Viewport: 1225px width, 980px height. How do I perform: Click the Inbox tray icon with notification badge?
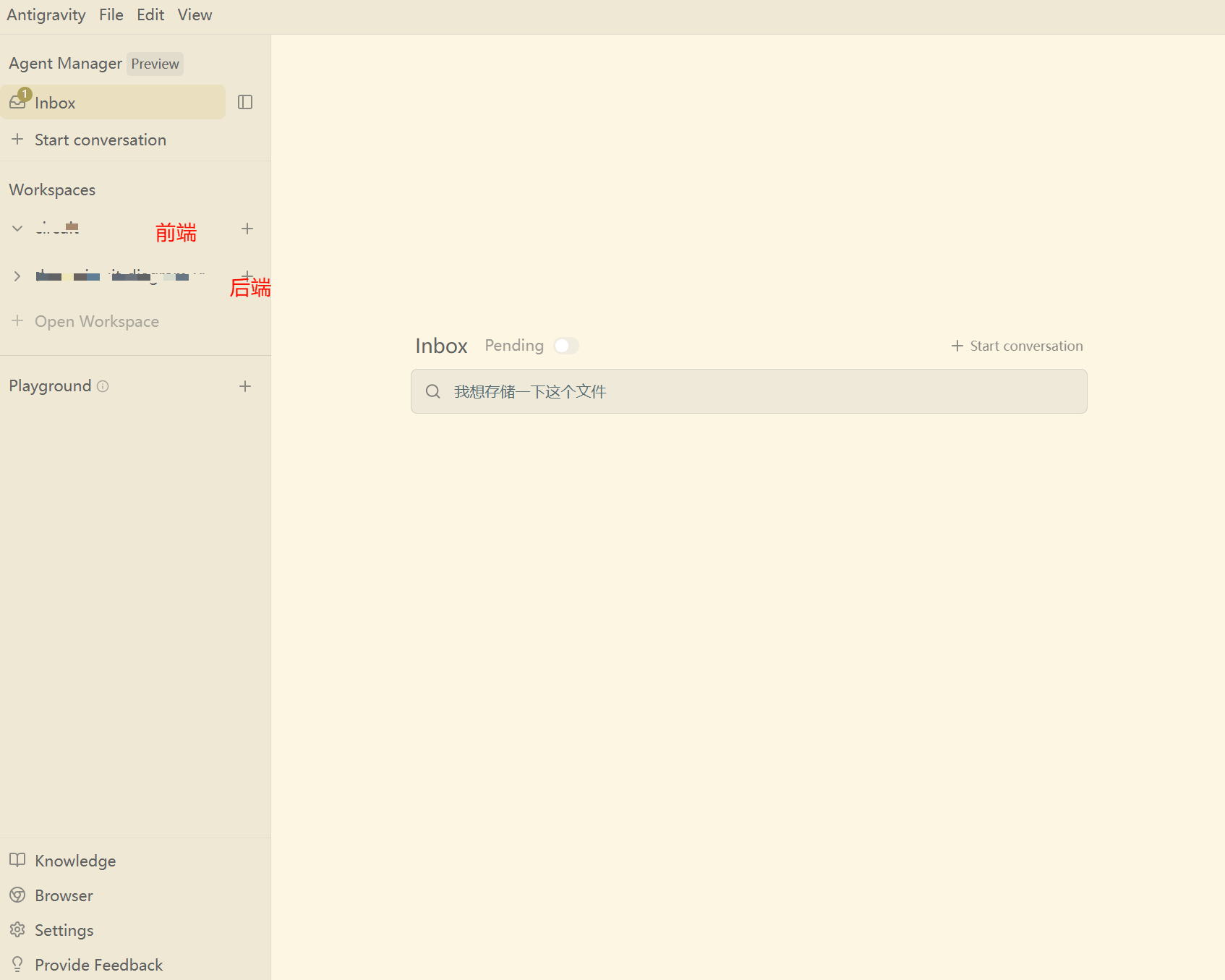[x=18, y=102]
